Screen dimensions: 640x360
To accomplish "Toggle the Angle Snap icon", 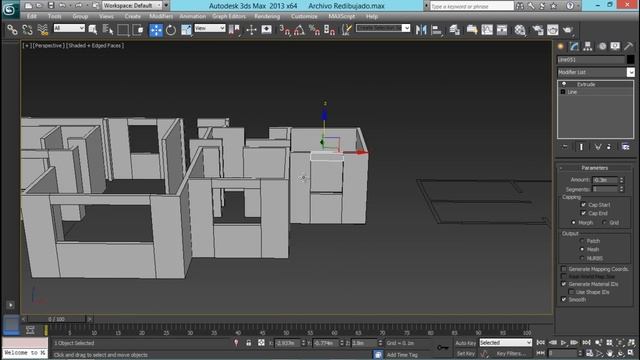I will (299, 30).
